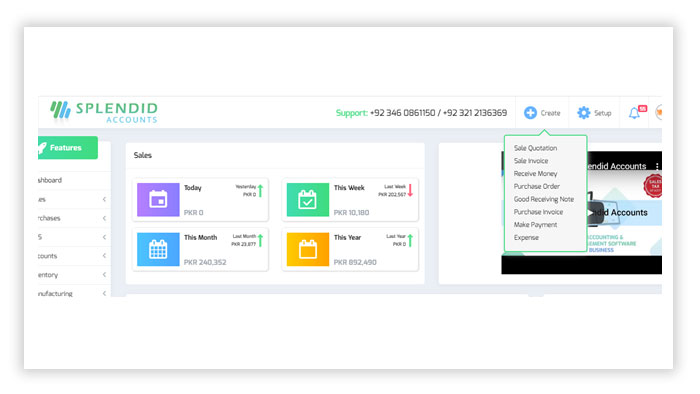Click the green Features button

point(68,148)
